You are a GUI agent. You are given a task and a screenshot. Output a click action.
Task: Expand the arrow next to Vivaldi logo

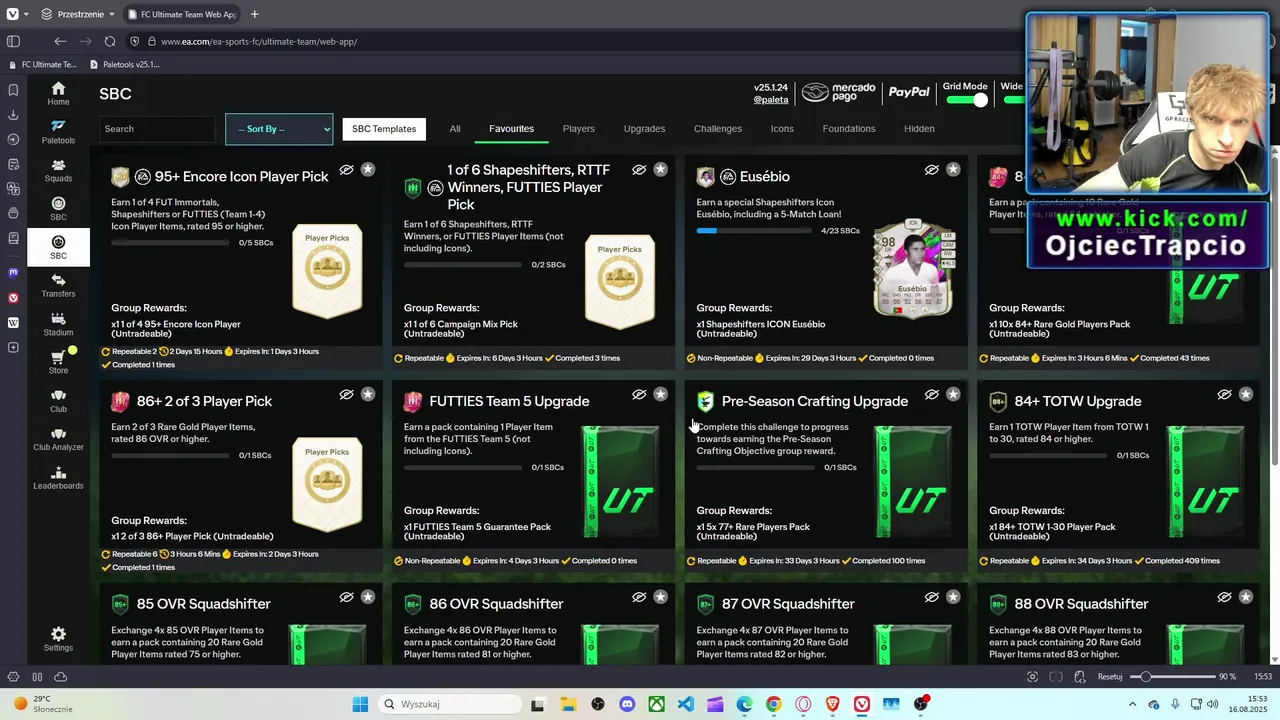click(x=27, y=14)
